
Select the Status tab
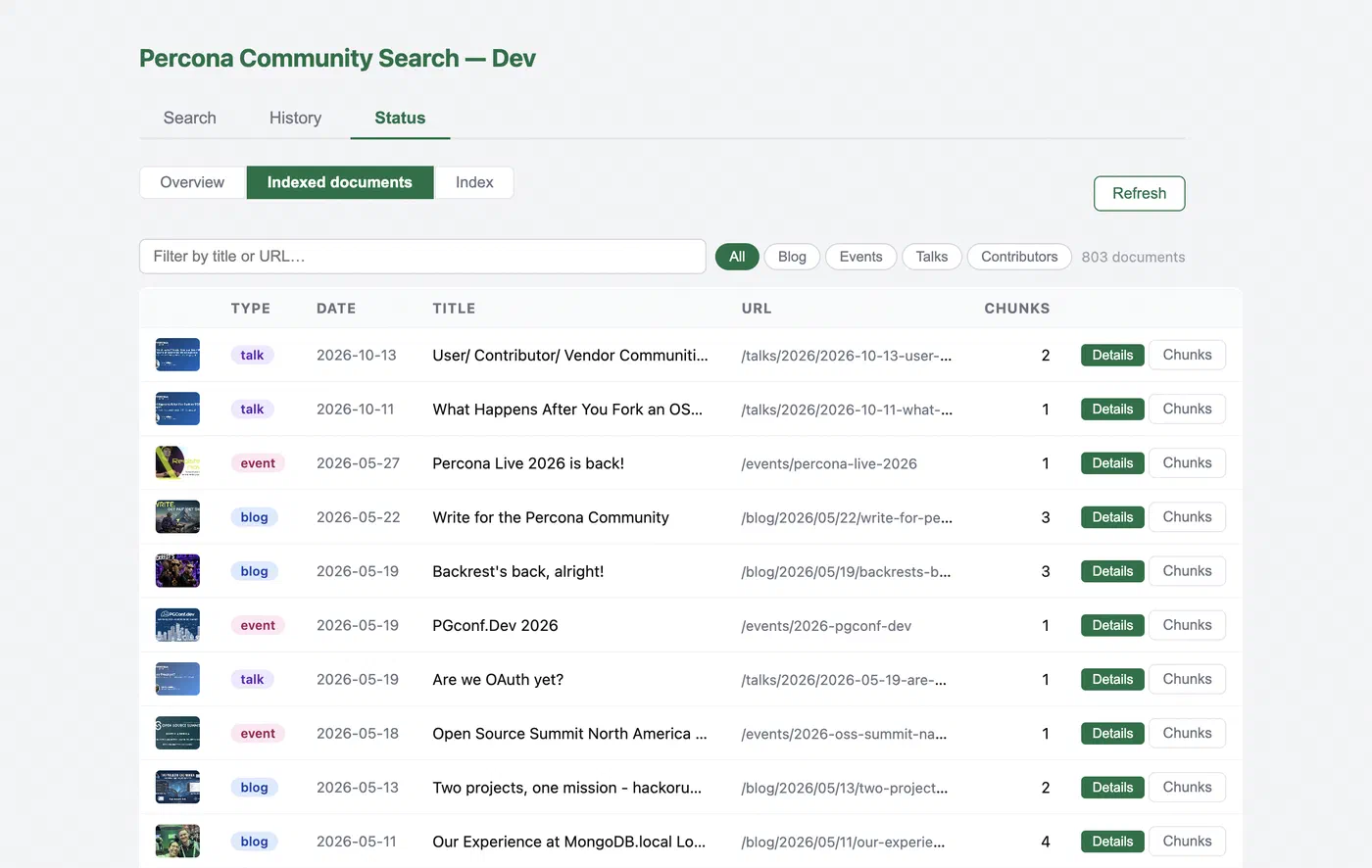click(x=400, y=118)
